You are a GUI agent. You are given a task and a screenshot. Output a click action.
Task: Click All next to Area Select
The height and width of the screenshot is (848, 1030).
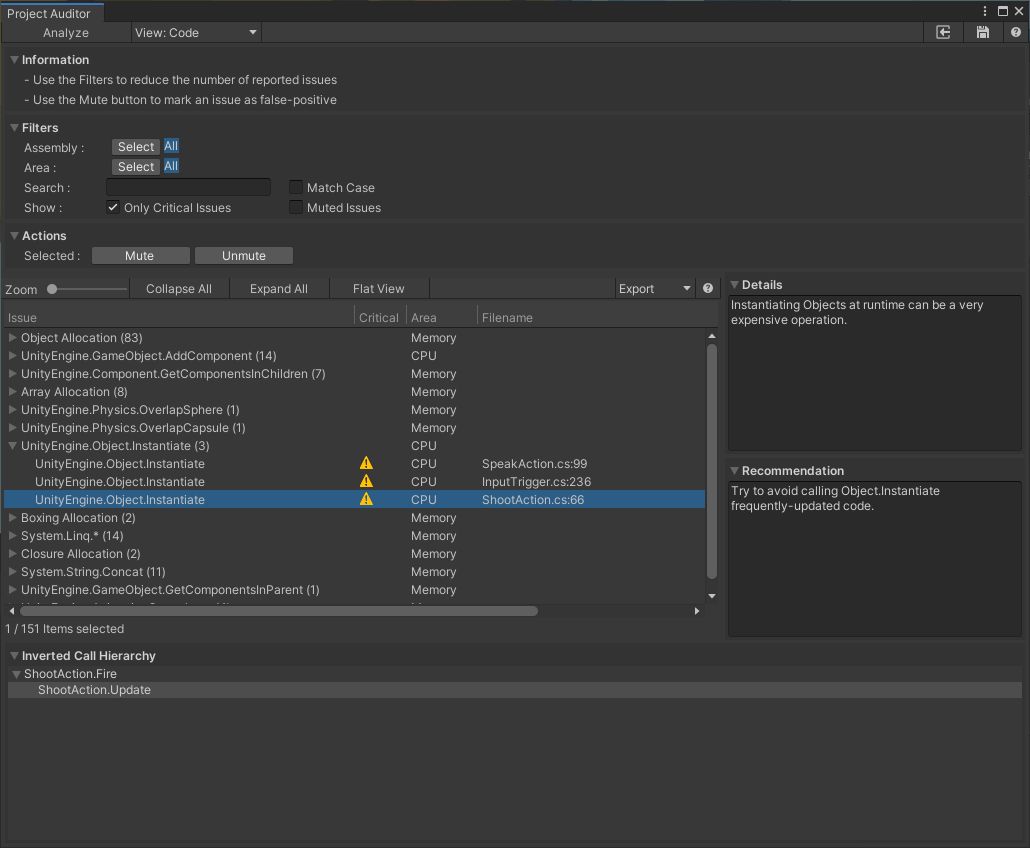click(171, 166)
